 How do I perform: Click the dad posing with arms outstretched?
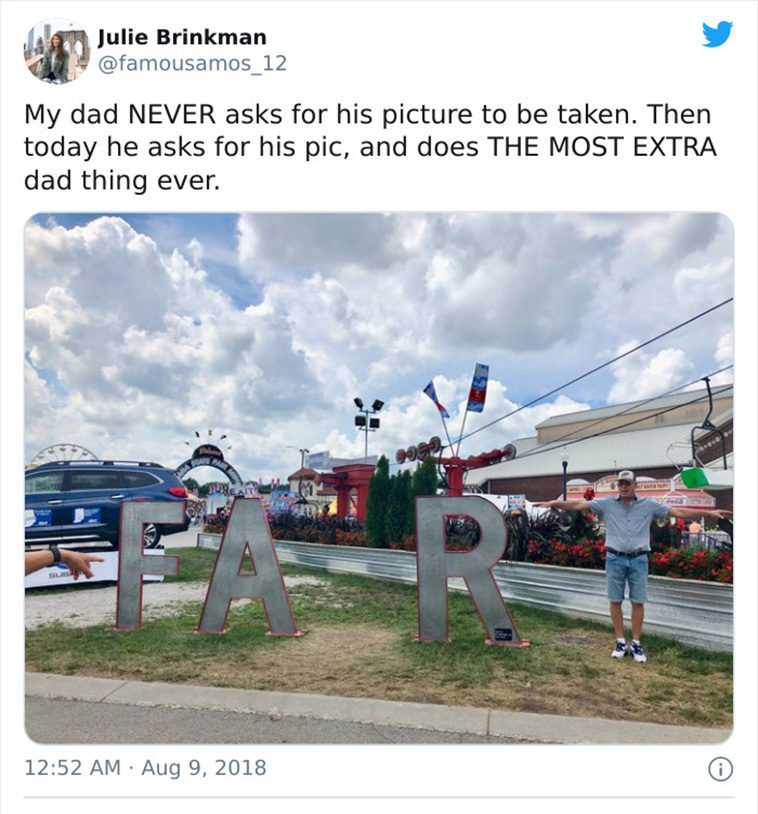coord(630,565)
